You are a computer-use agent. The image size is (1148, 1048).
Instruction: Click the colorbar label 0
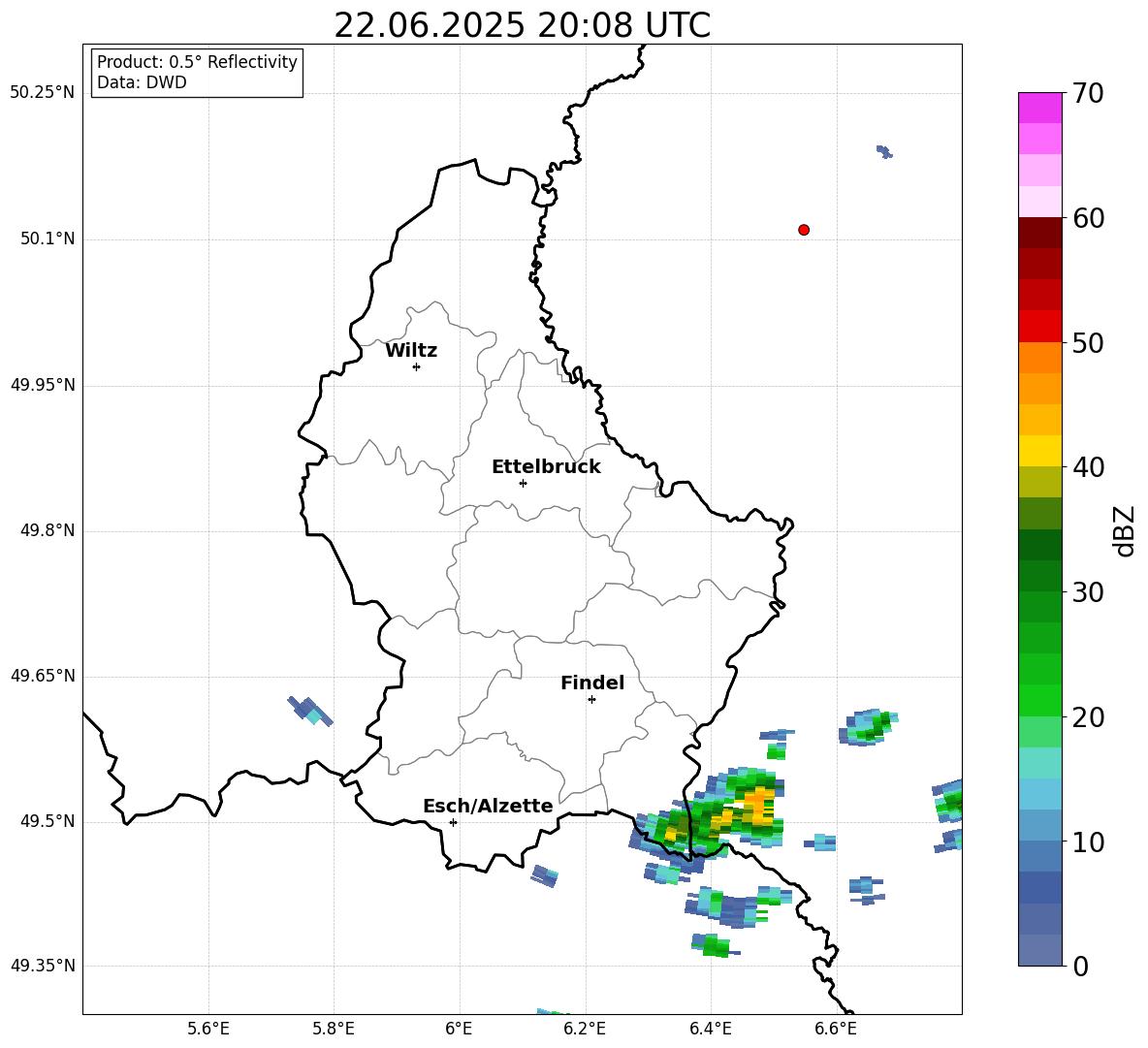pyautogui.click(x=1080, y=966)
